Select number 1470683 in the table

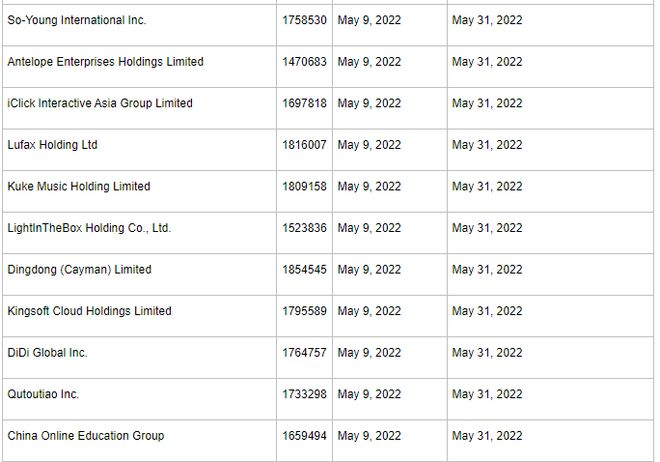[304, 62]
